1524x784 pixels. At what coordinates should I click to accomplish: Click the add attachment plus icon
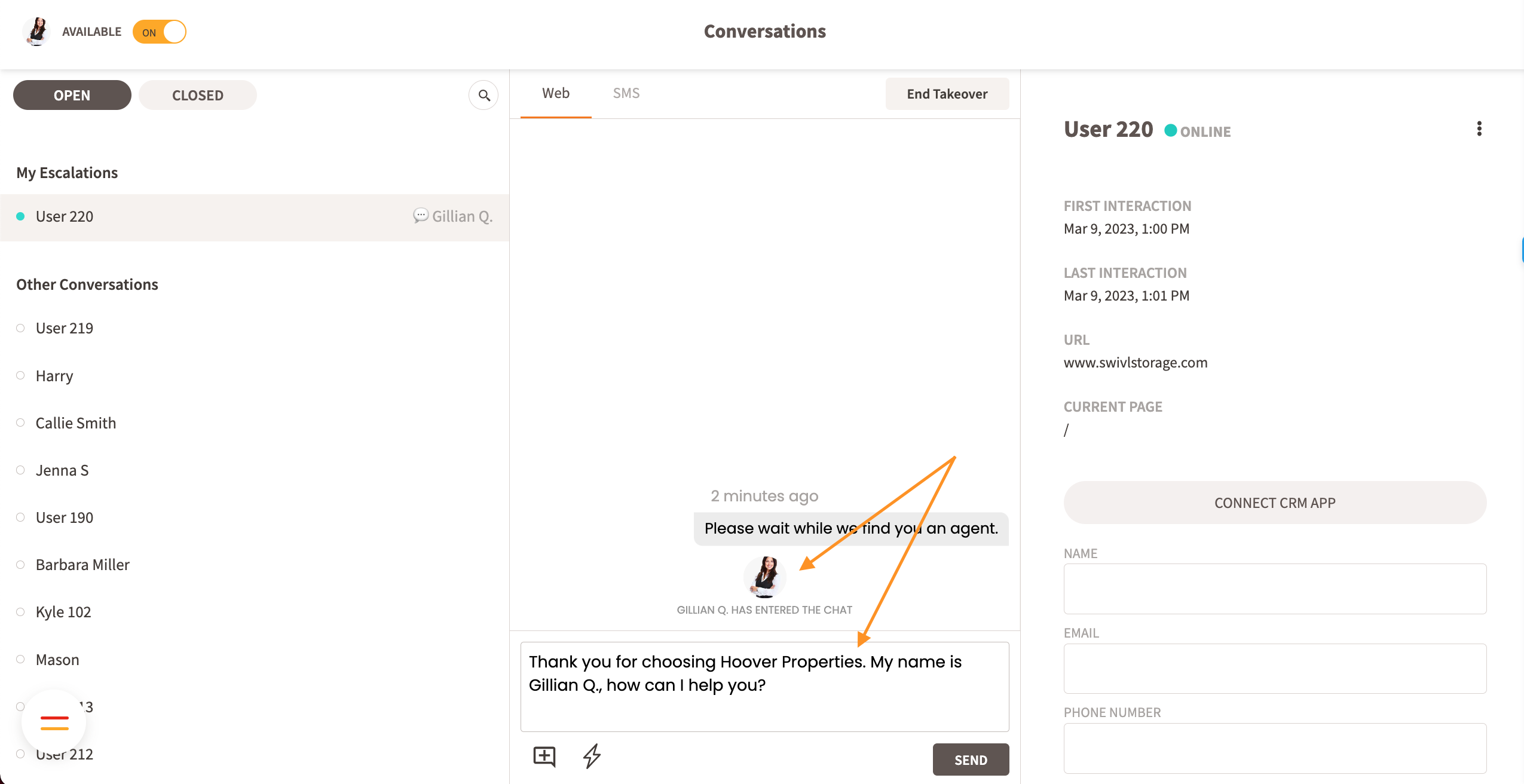(544, 756)
